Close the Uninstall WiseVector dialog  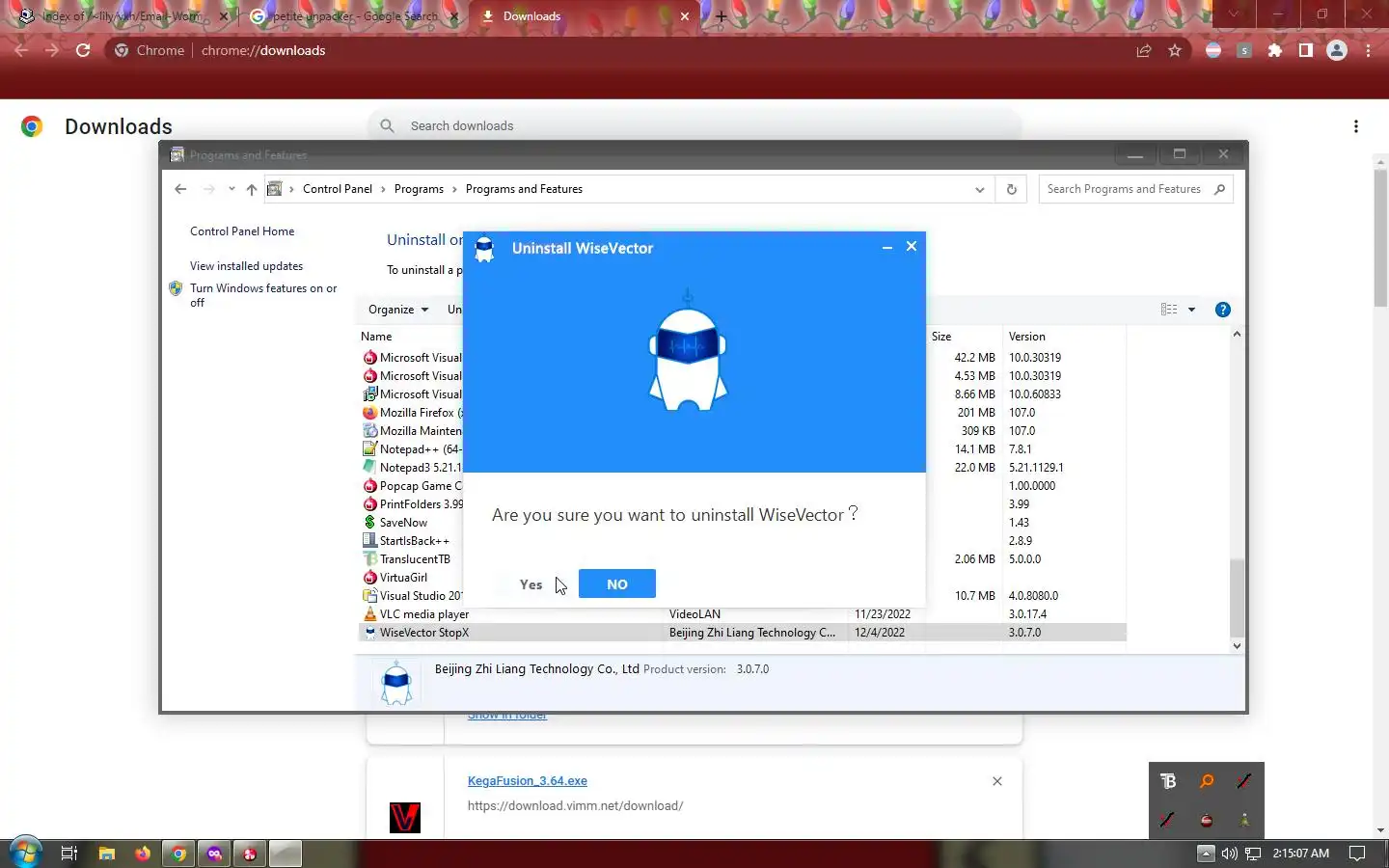[912, 247]
